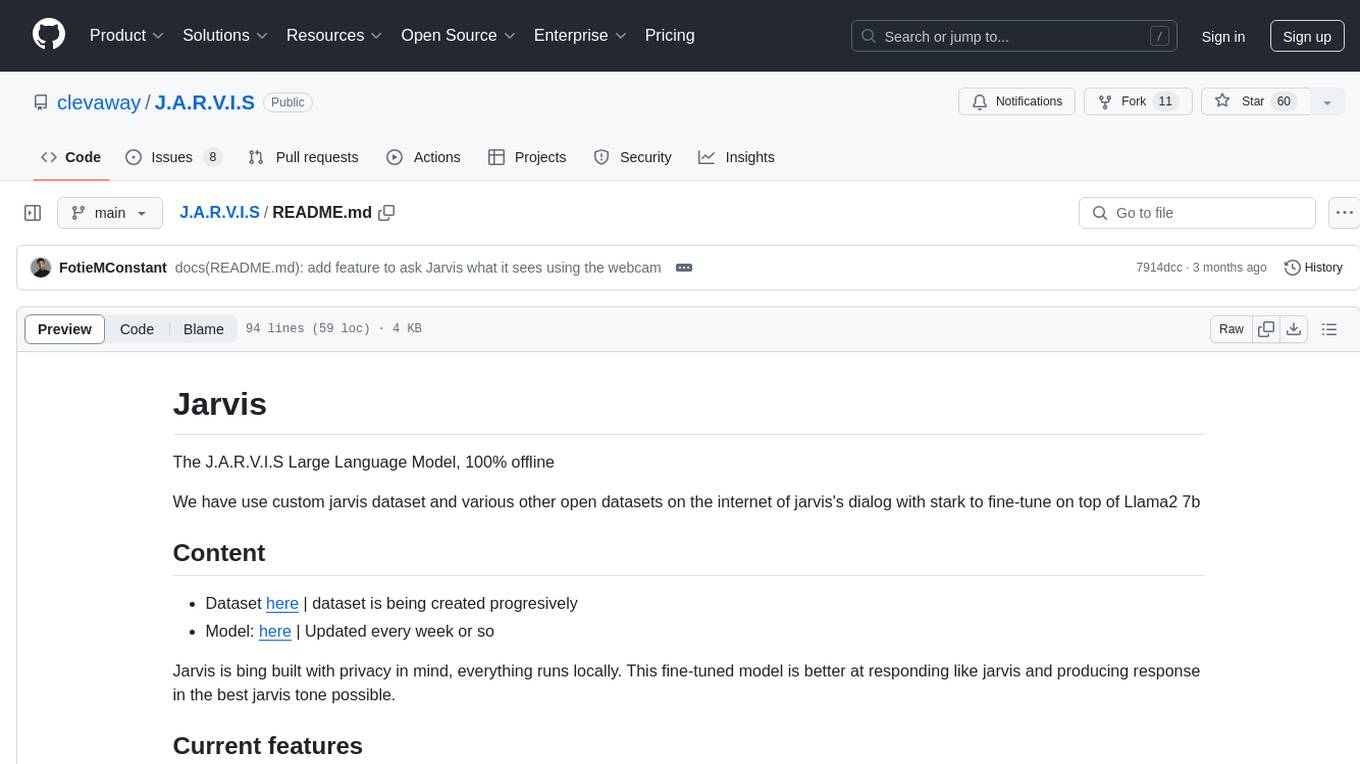Click the Notifications bell button
Viewport: 1360px width, 764px height.
click(1017, 102)
